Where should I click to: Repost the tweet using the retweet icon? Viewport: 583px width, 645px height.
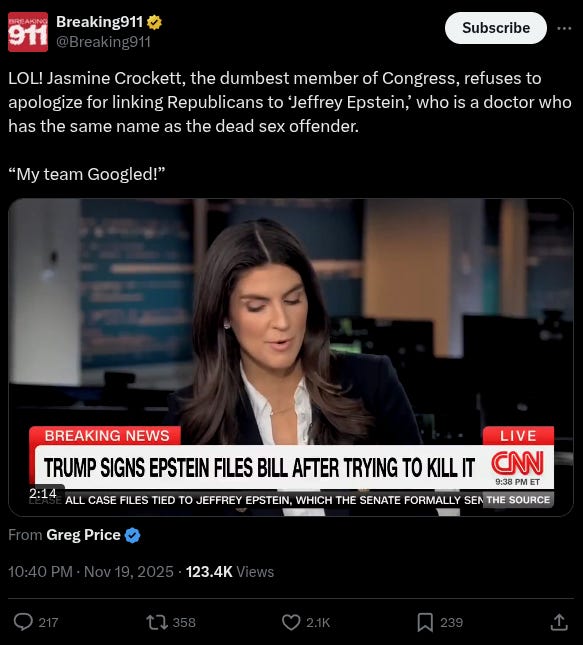[x=157, y=622]
